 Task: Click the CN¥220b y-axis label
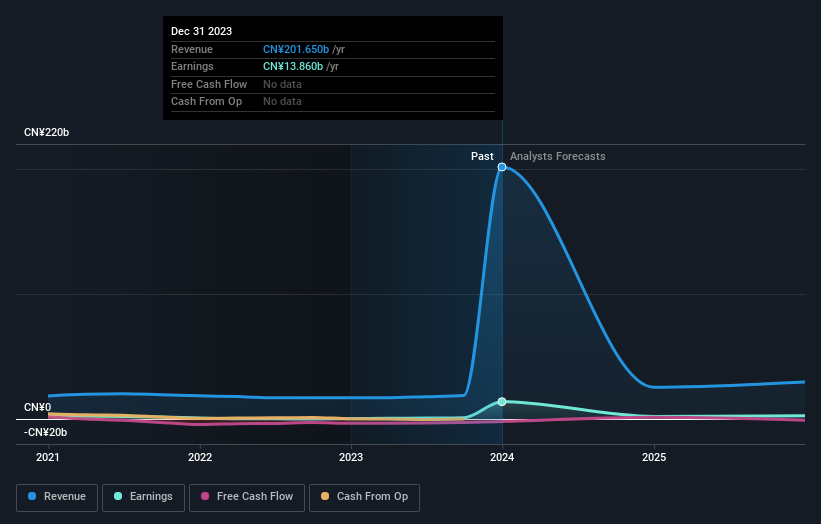coord(47,132)
